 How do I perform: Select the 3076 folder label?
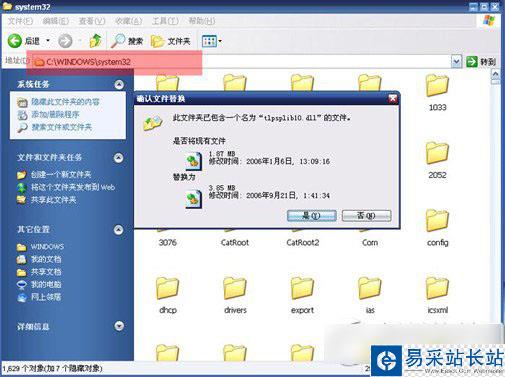click(168, 243)
